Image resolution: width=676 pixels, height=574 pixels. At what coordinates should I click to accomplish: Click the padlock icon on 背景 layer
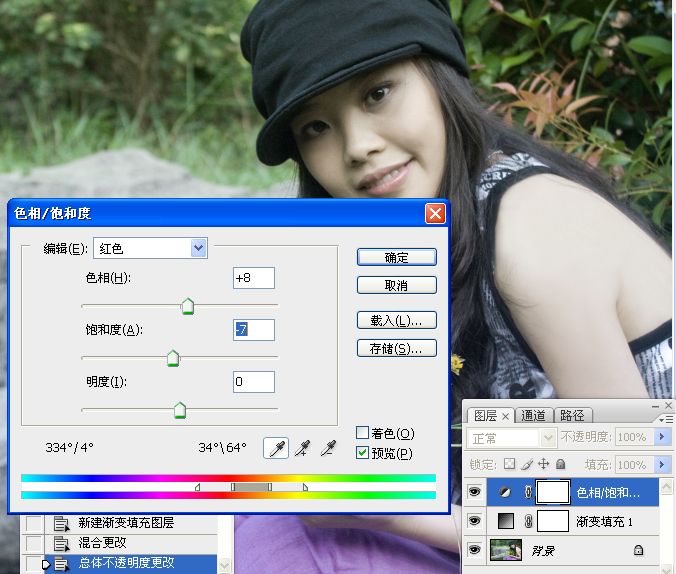(x=638, y=550)
